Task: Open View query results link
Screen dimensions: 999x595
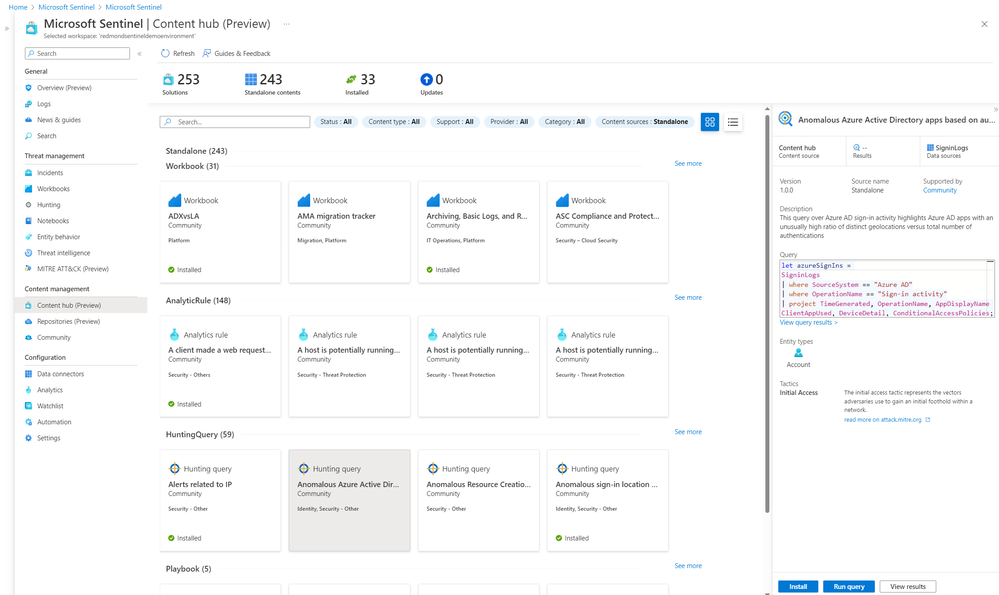Action: 809,322
